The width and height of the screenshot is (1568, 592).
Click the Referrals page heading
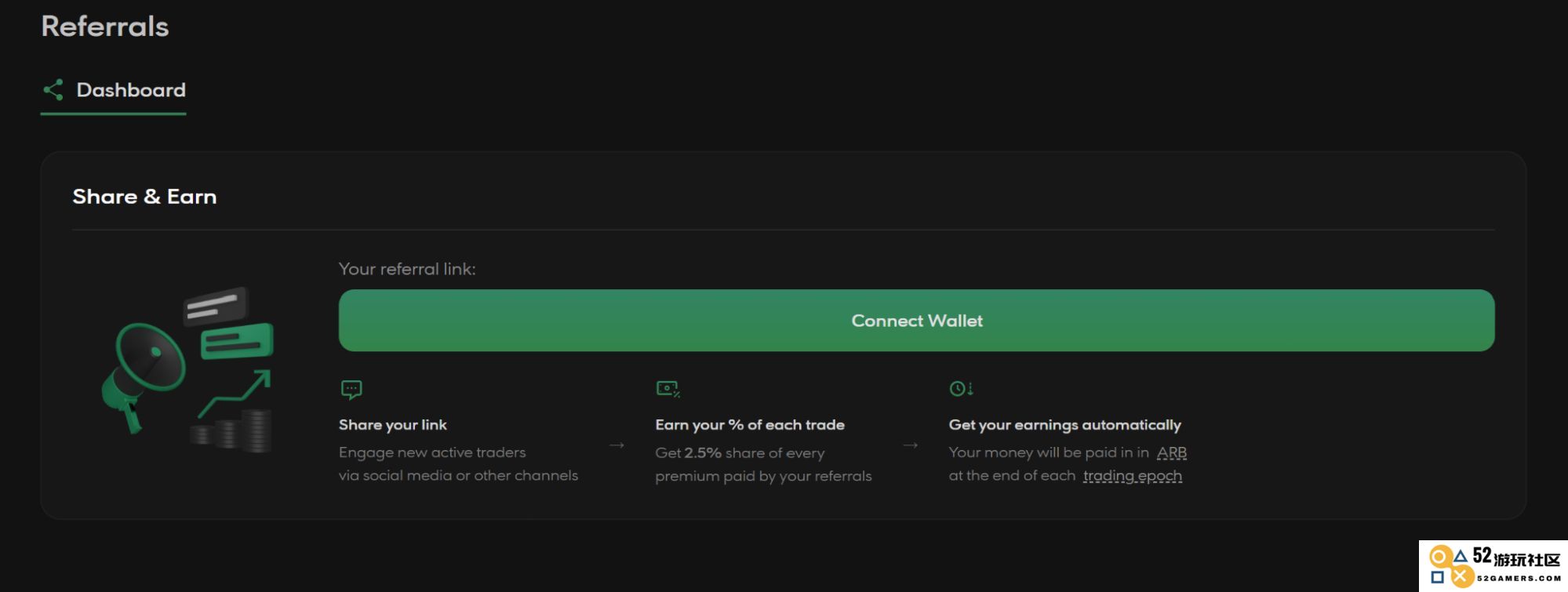[105, 27]
